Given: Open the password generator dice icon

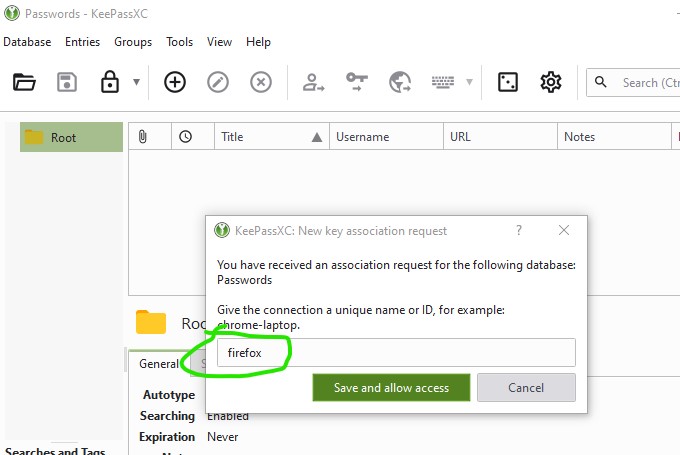Looking at the screenshot, I should (507, 82).
